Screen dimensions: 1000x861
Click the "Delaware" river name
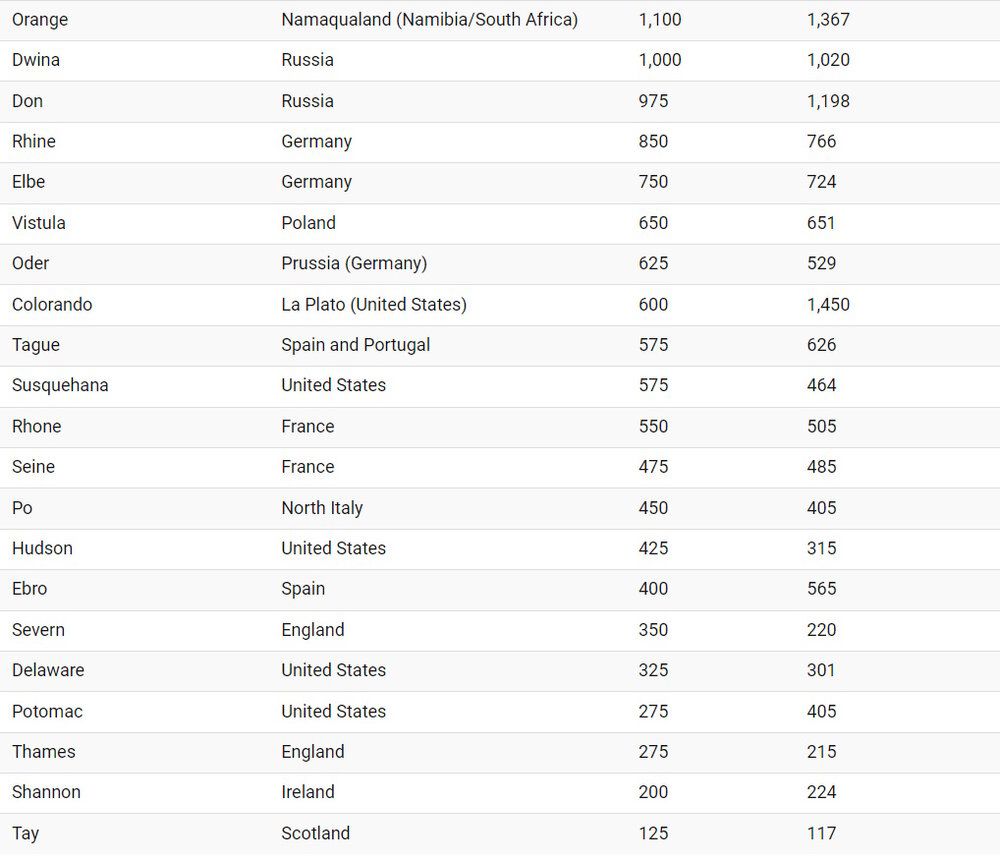pos(48,671)
